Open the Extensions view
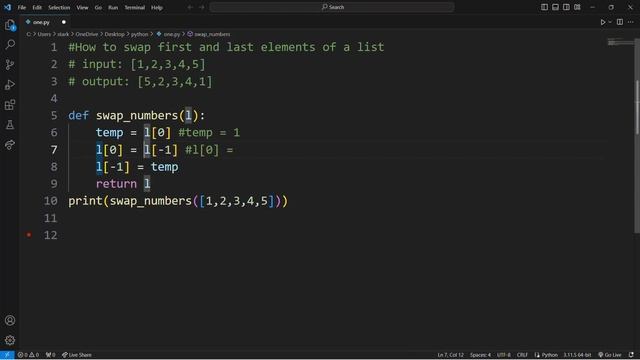This screenshot has width=640, height=360. tap(10, 105)
